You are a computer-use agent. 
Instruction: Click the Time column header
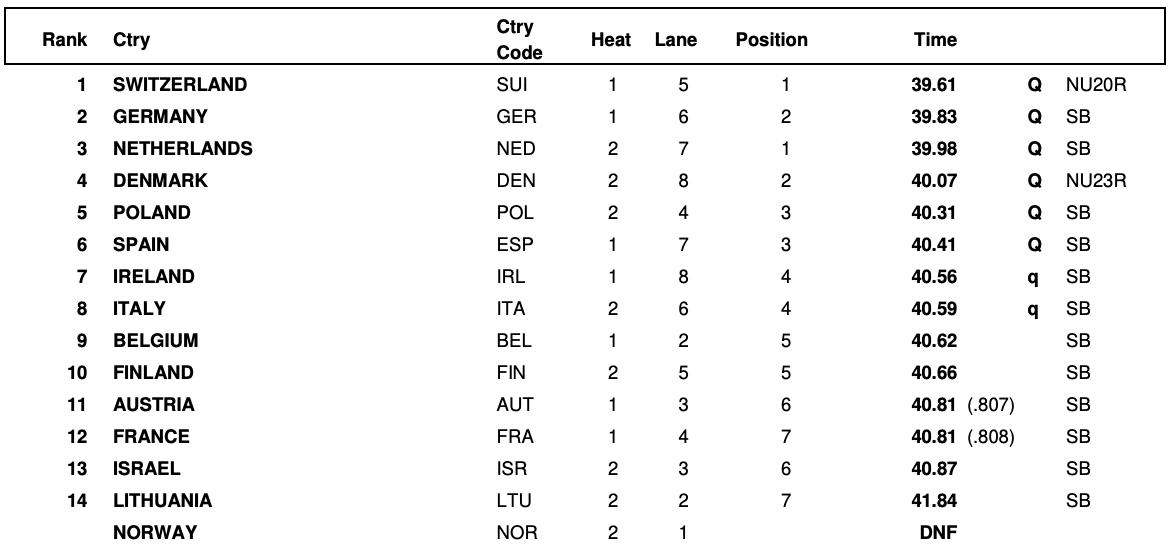[x=935, y=41]
